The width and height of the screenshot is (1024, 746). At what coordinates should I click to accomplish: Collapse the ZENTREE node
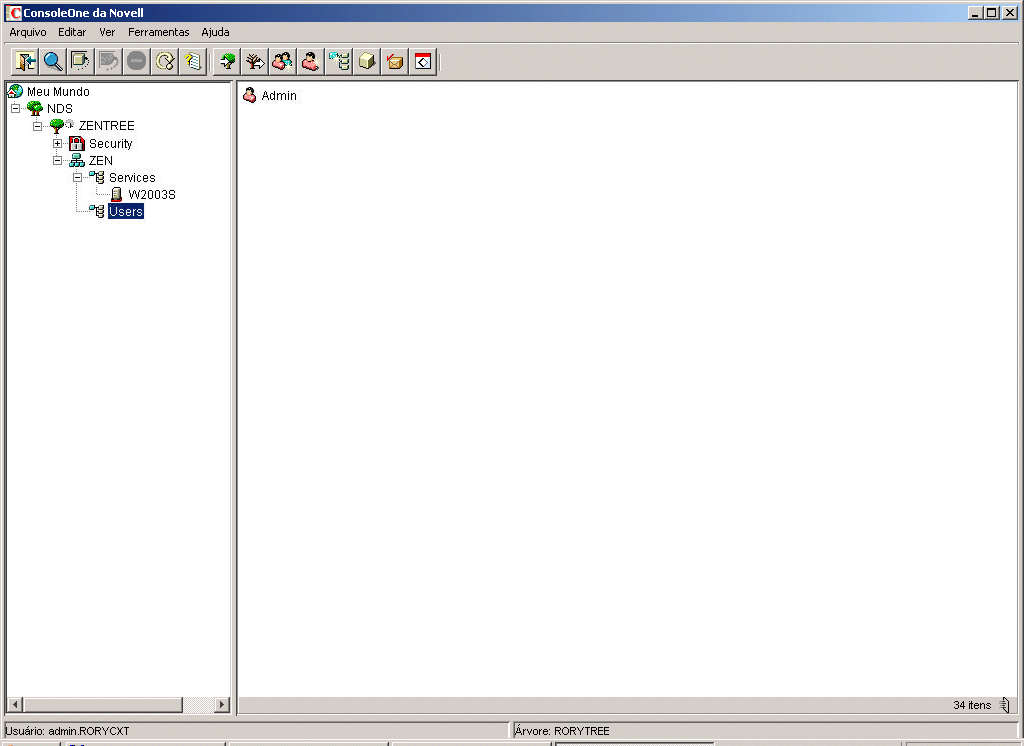click(37, 125)
